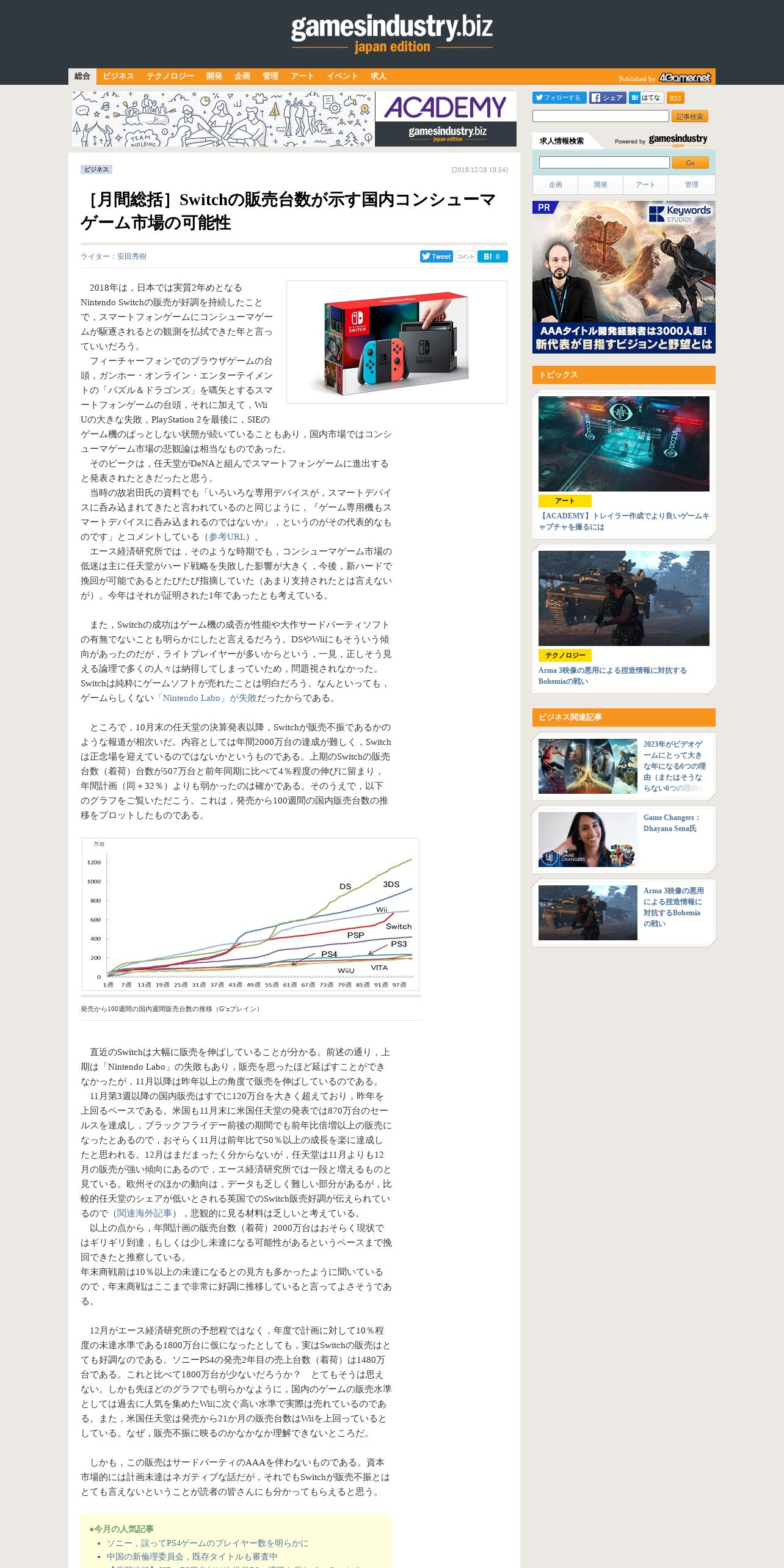Select the 開発 job category tab
The image size is (784, 1568).
click(601, 184)
